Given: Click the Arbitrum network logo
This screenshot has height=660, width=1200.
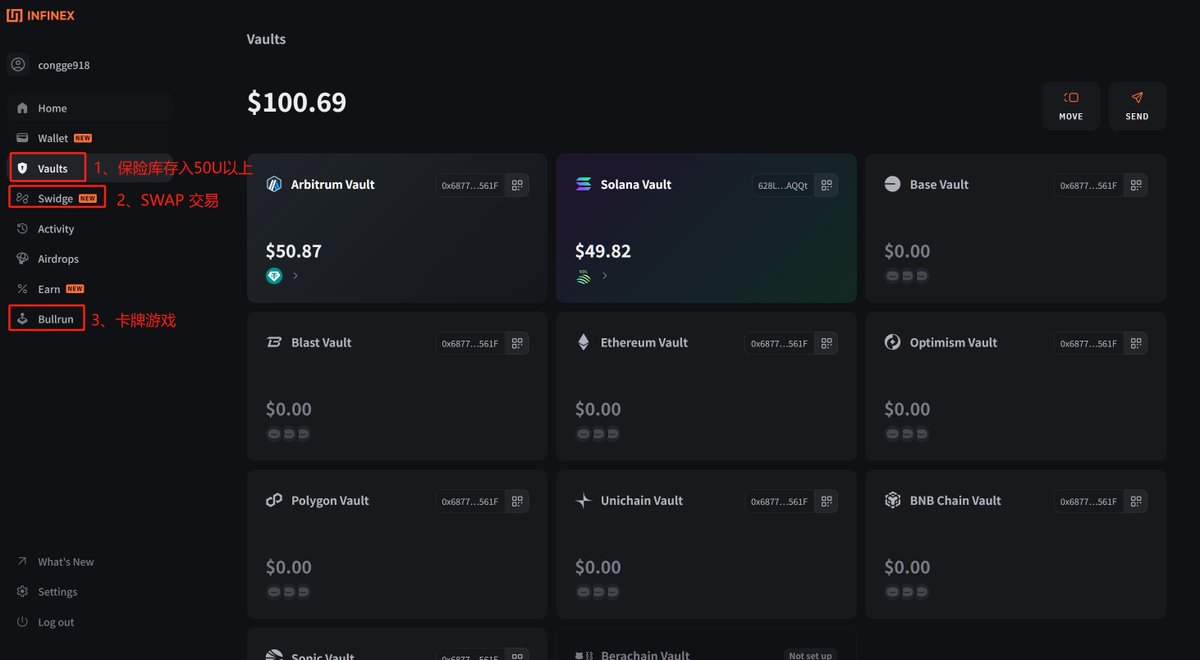Looking at the screenshot, I should pyautogui.click(x=274, y=184).
